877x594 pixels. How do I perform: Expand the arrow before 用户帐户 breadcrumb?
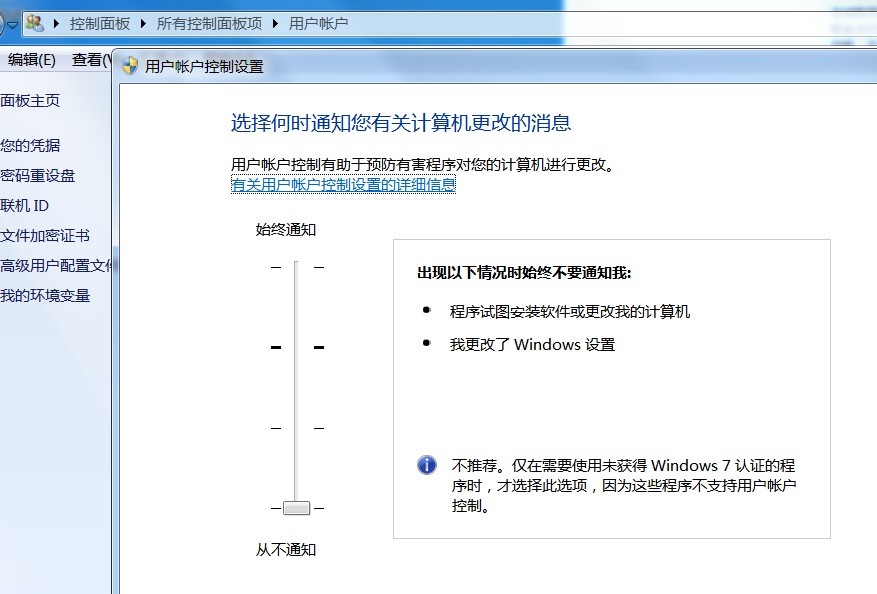tap(275, 23)
